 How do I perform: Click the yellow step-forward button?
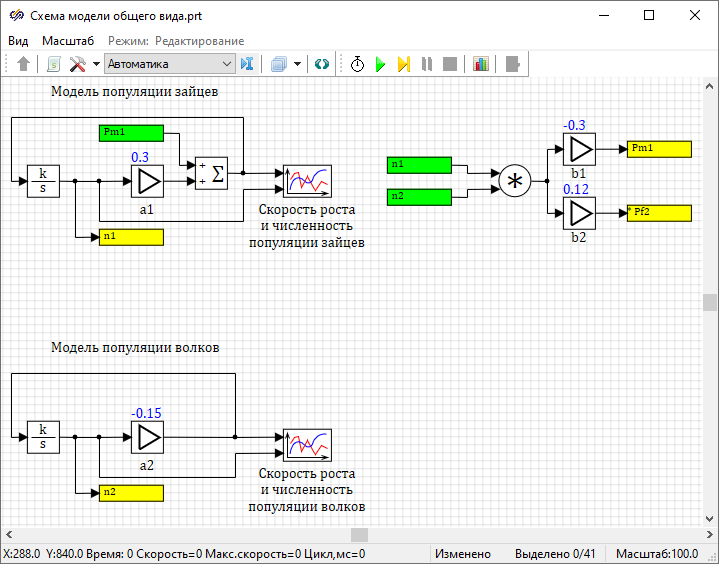403,64
